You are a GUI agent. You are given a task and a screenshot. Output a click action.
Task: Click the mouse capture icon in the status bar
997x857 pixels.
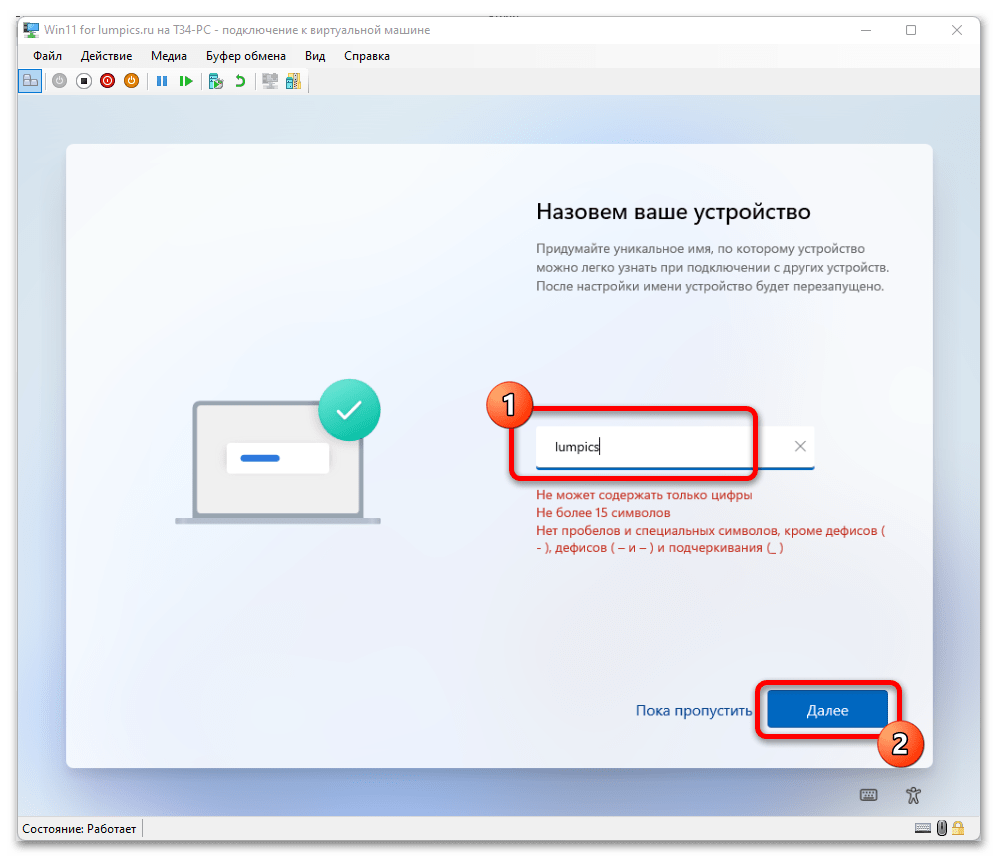[x=941, y=828]
